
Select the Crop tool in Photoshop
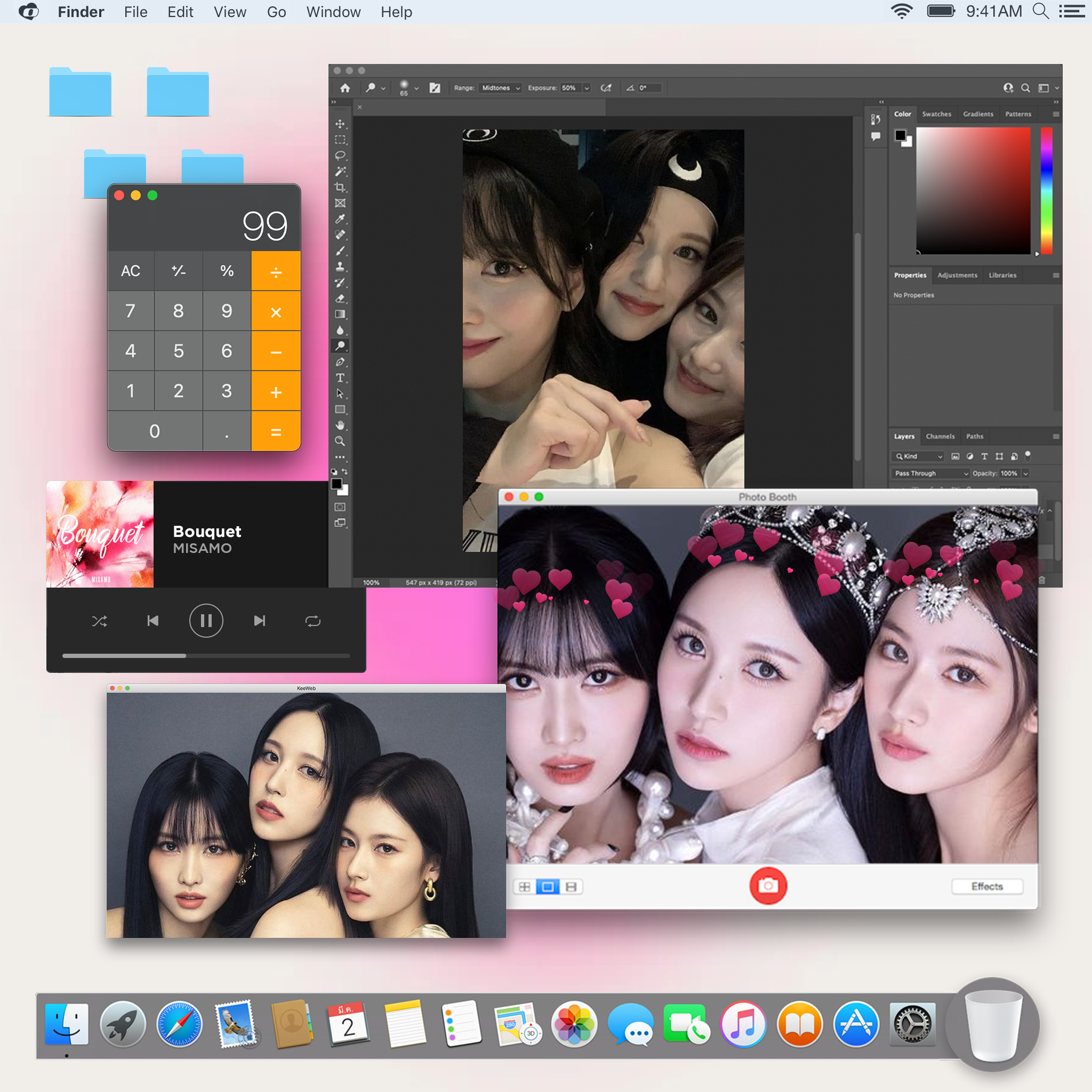(340, 187)
